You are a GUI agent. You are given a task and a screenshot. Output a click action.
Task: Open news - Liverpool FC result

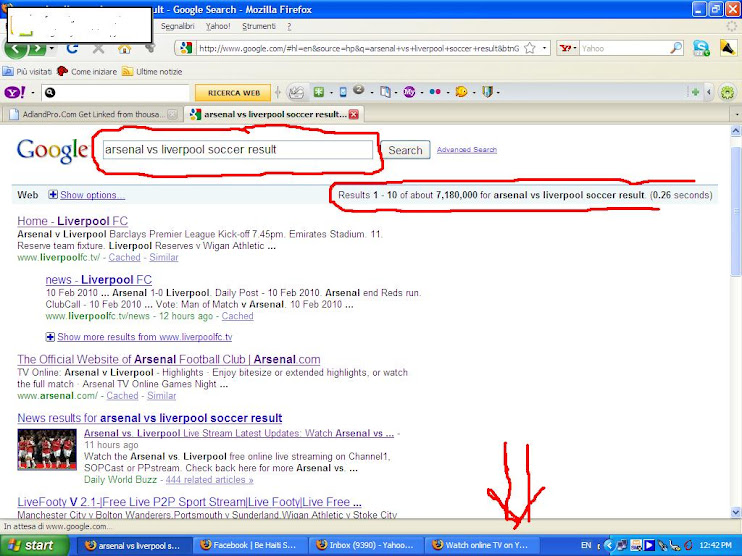tap(98, 280)
